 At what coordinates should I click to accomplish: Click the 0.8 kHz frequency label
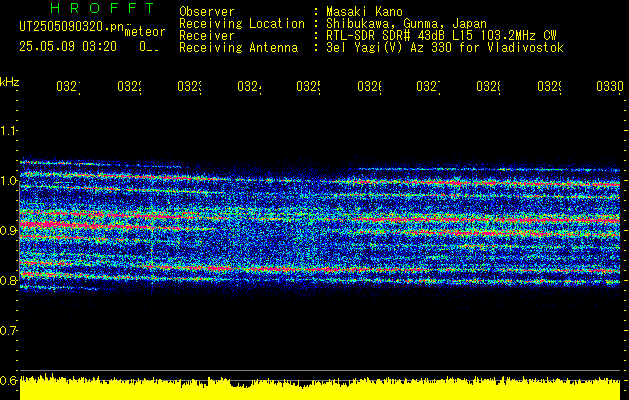pyautogui.click(x=8, y=280)
